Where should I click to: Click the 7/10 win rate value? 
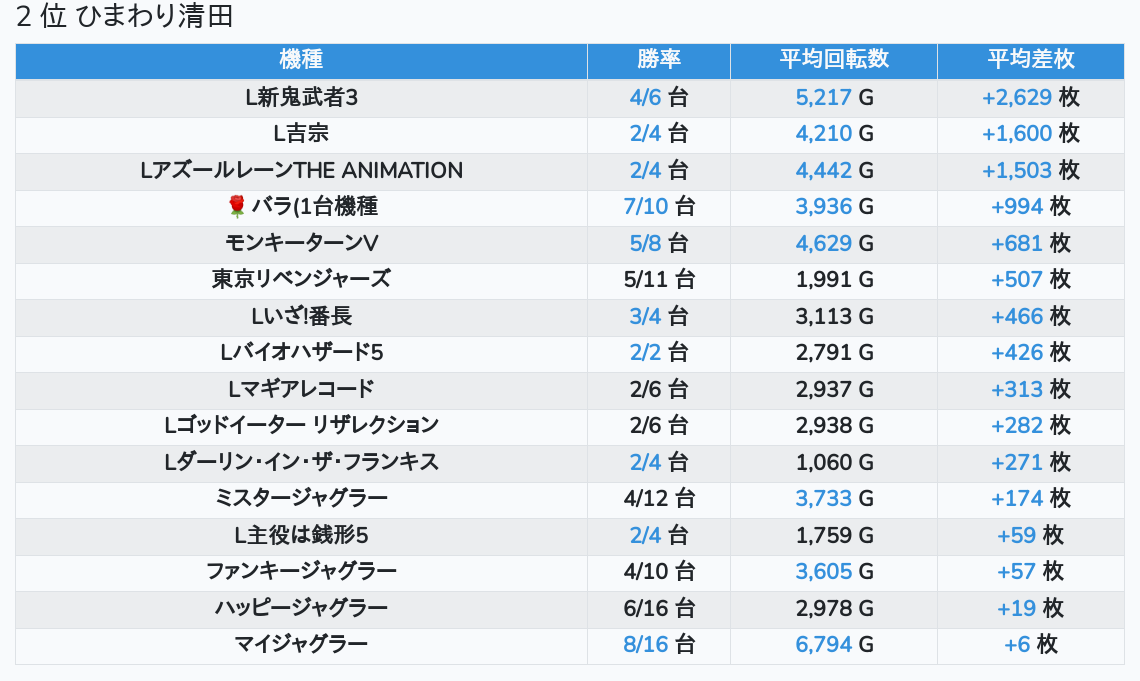tap(645, 206)
